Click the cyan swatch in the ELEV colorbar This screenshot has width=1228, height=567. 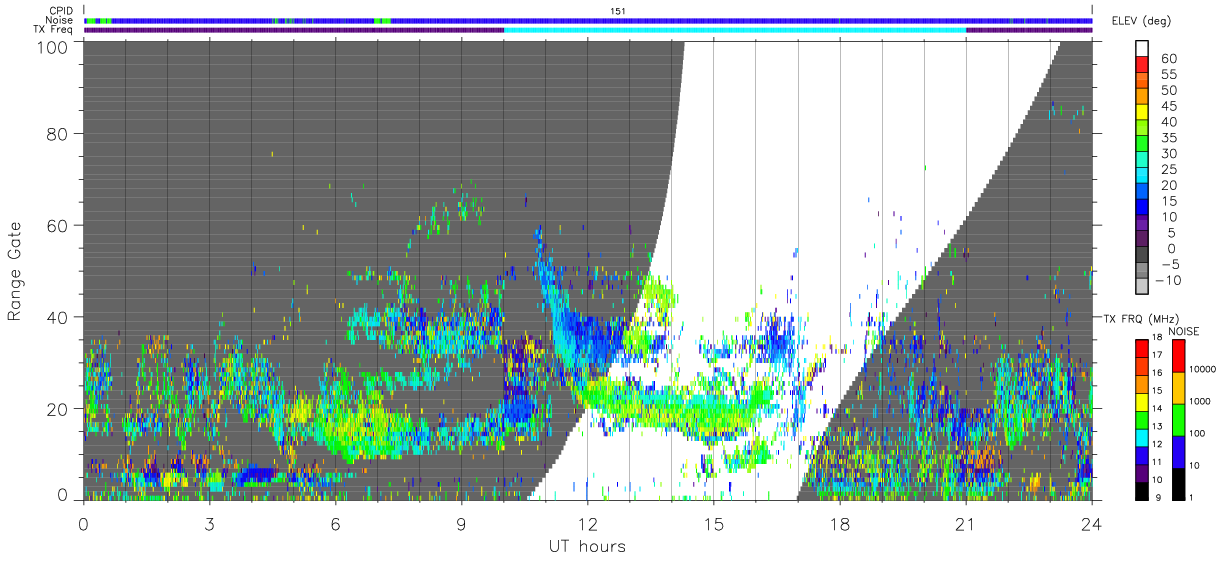coord(1142,176)
